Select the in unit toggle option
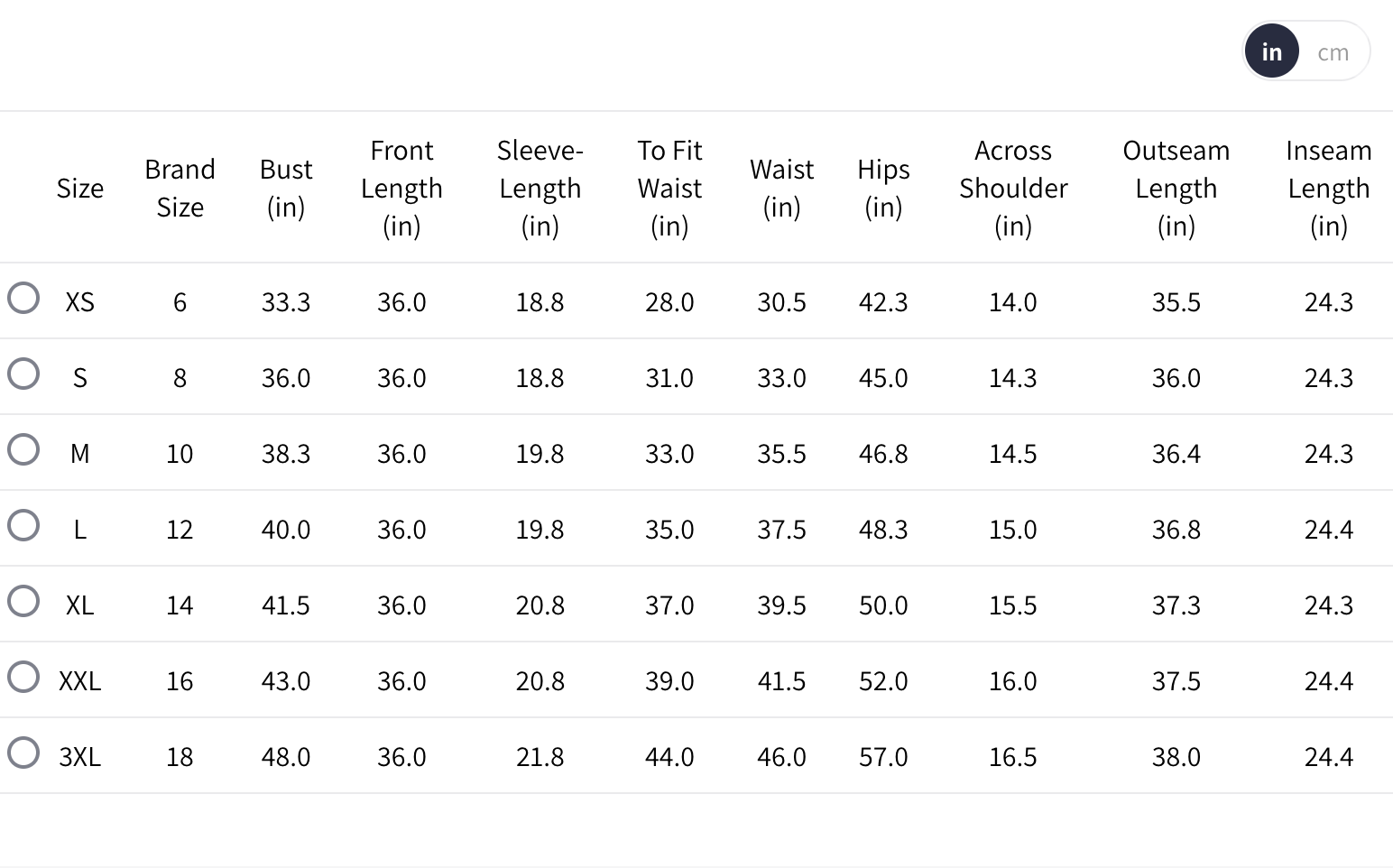The width and height of the screenshot is (1393, 868). (1272, 51)
